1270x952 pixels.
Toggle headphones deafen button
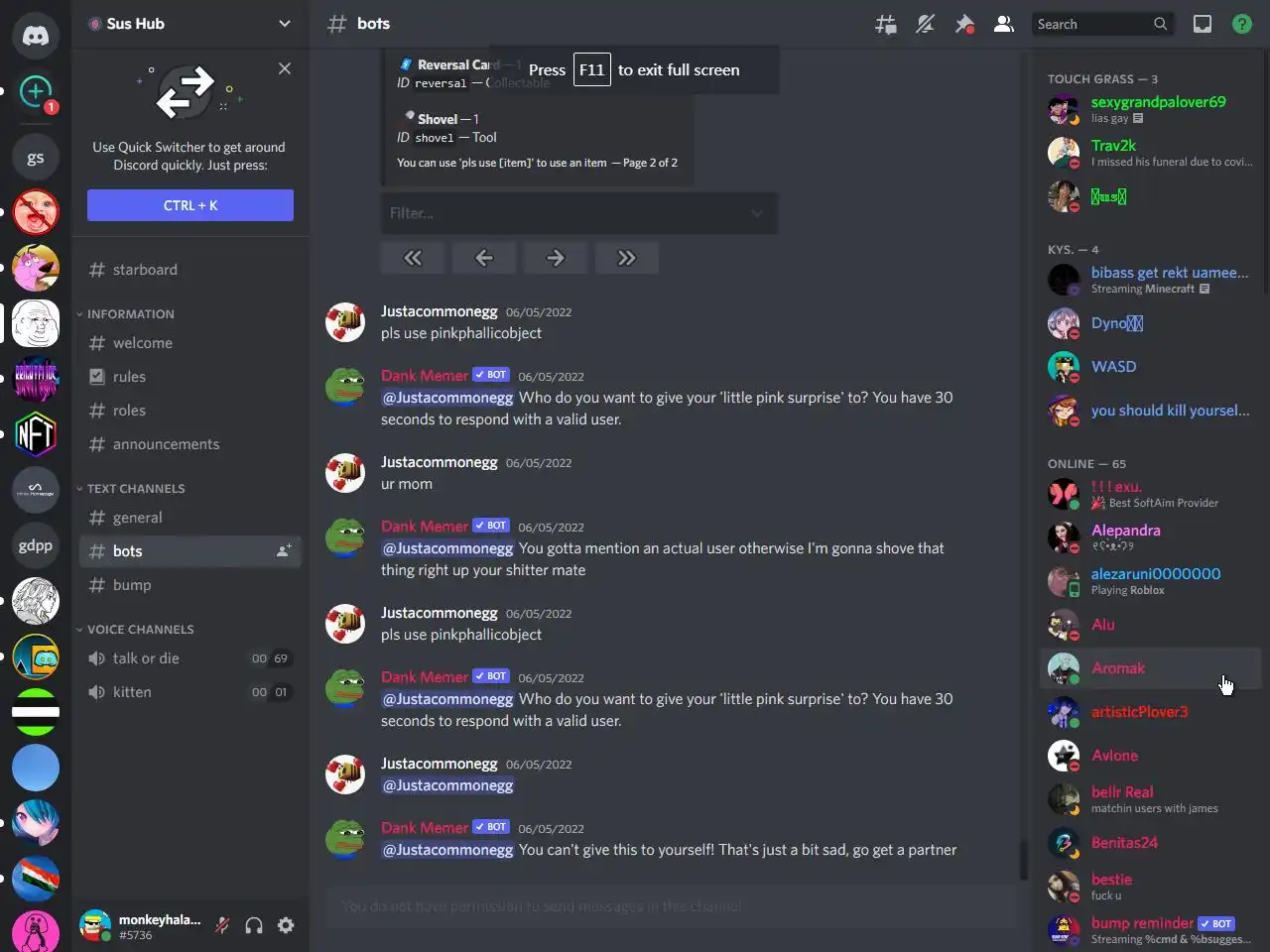coord(254,925)
